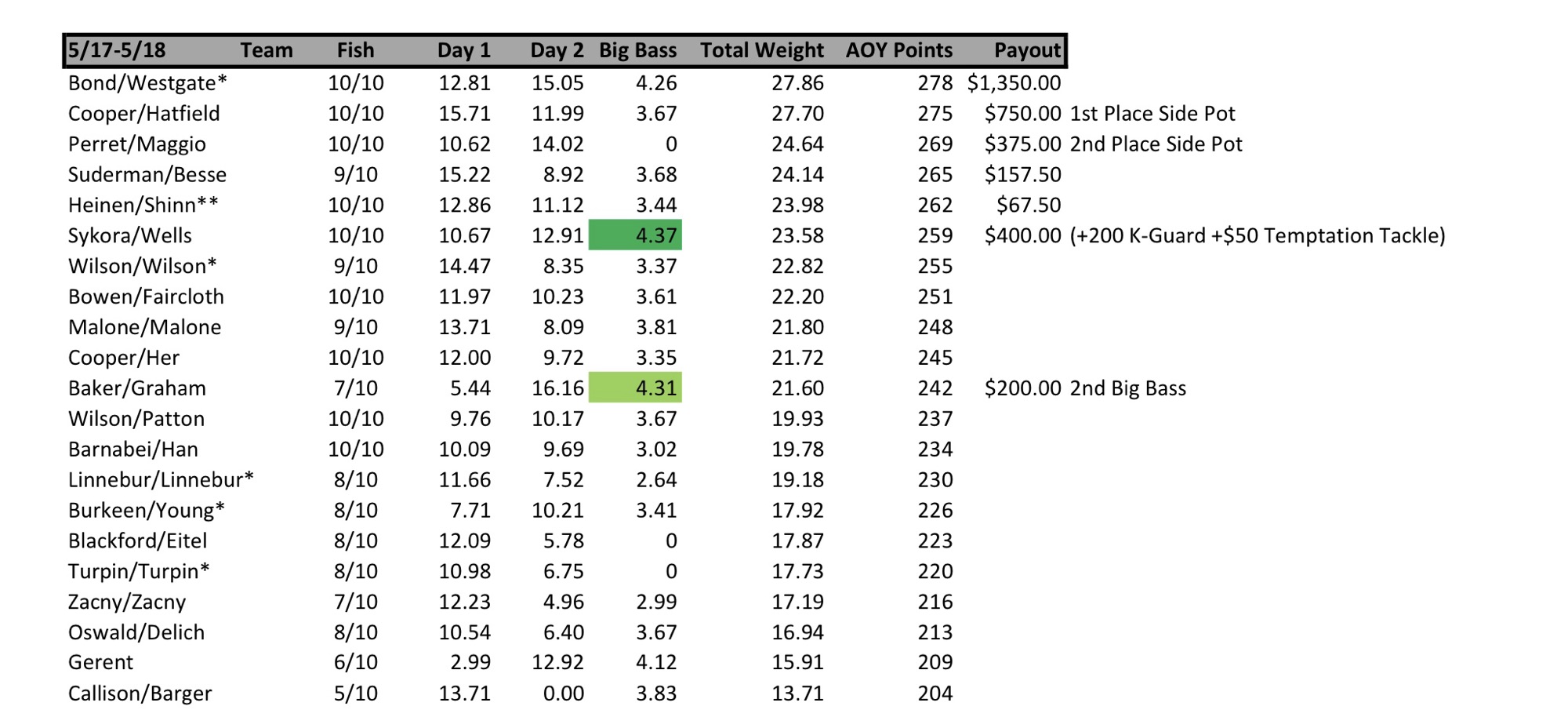This screenshot has width=1568, height=728.
Task: Select the Payout column header
Action: 1027,51
